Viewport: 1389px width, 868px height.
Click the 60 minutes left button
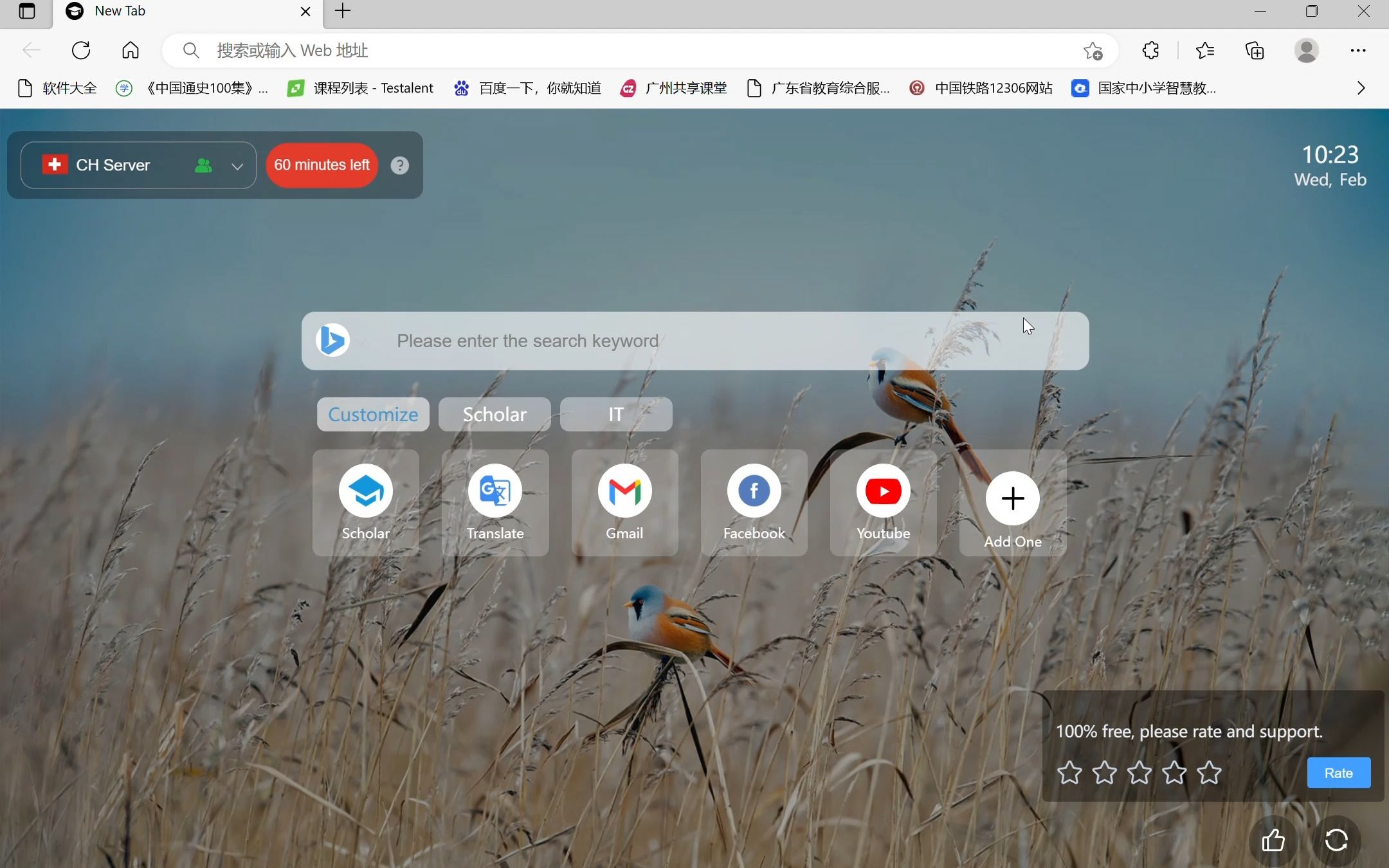pos(322,165)
